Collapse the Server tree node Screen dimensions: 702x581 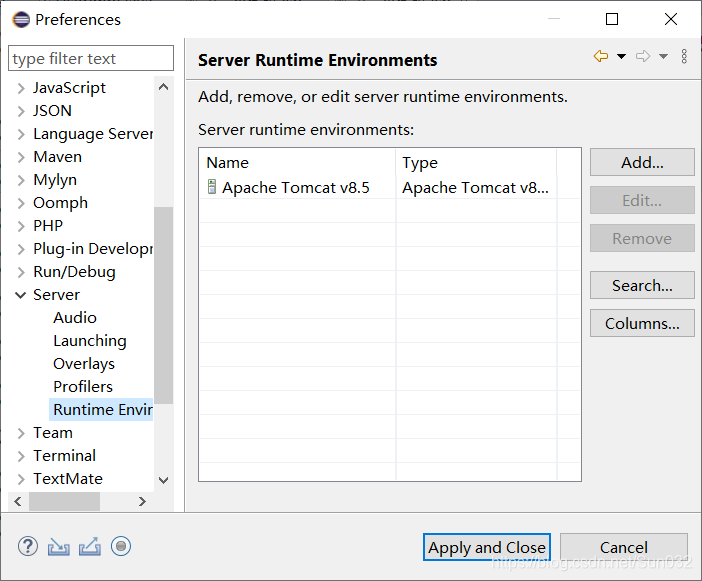pyautogui.click(x=21, y=295)
